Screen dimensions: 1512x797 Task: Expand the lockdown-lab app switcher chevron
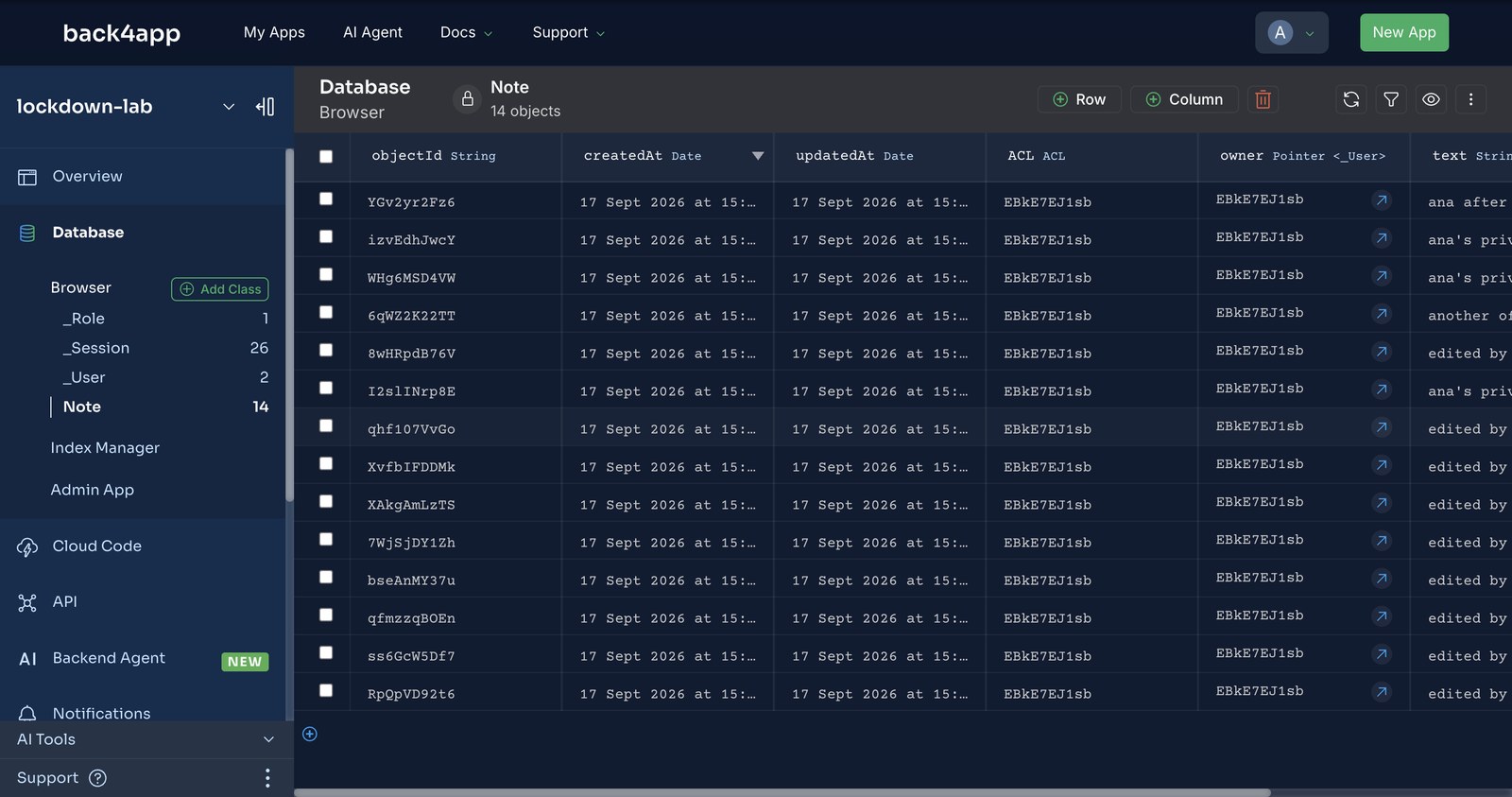pyautogui.click(x=229, y=107)
